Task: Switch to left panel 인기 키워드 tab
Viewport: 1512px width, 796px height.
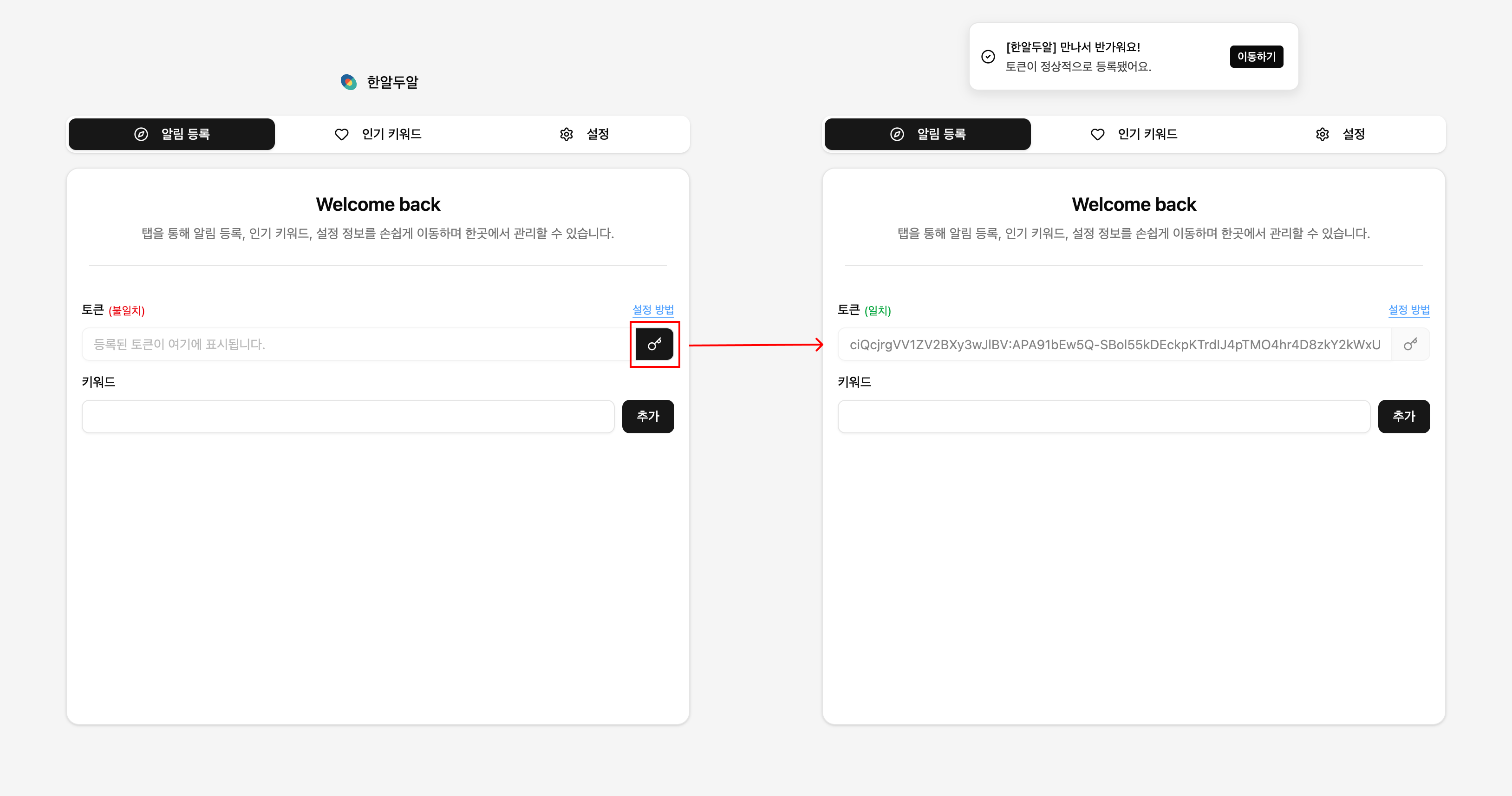Action: (378, 134)
